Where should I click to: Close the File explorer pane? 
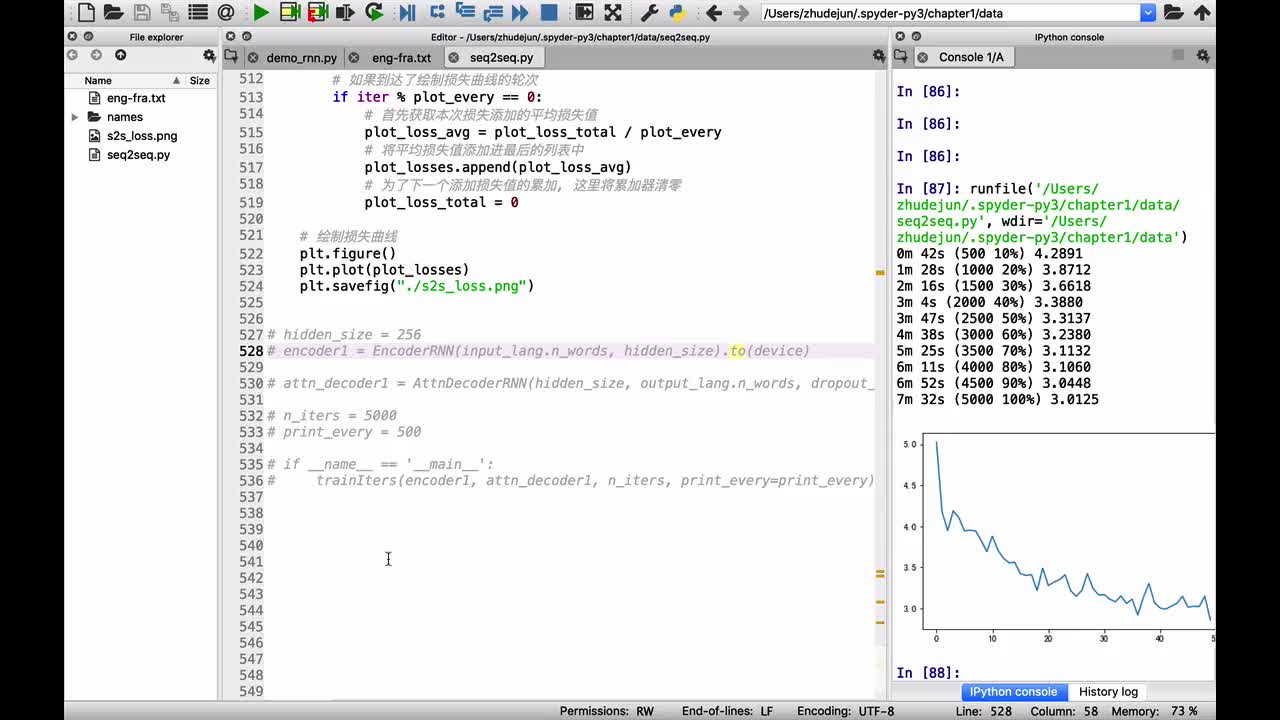point(72,36)
